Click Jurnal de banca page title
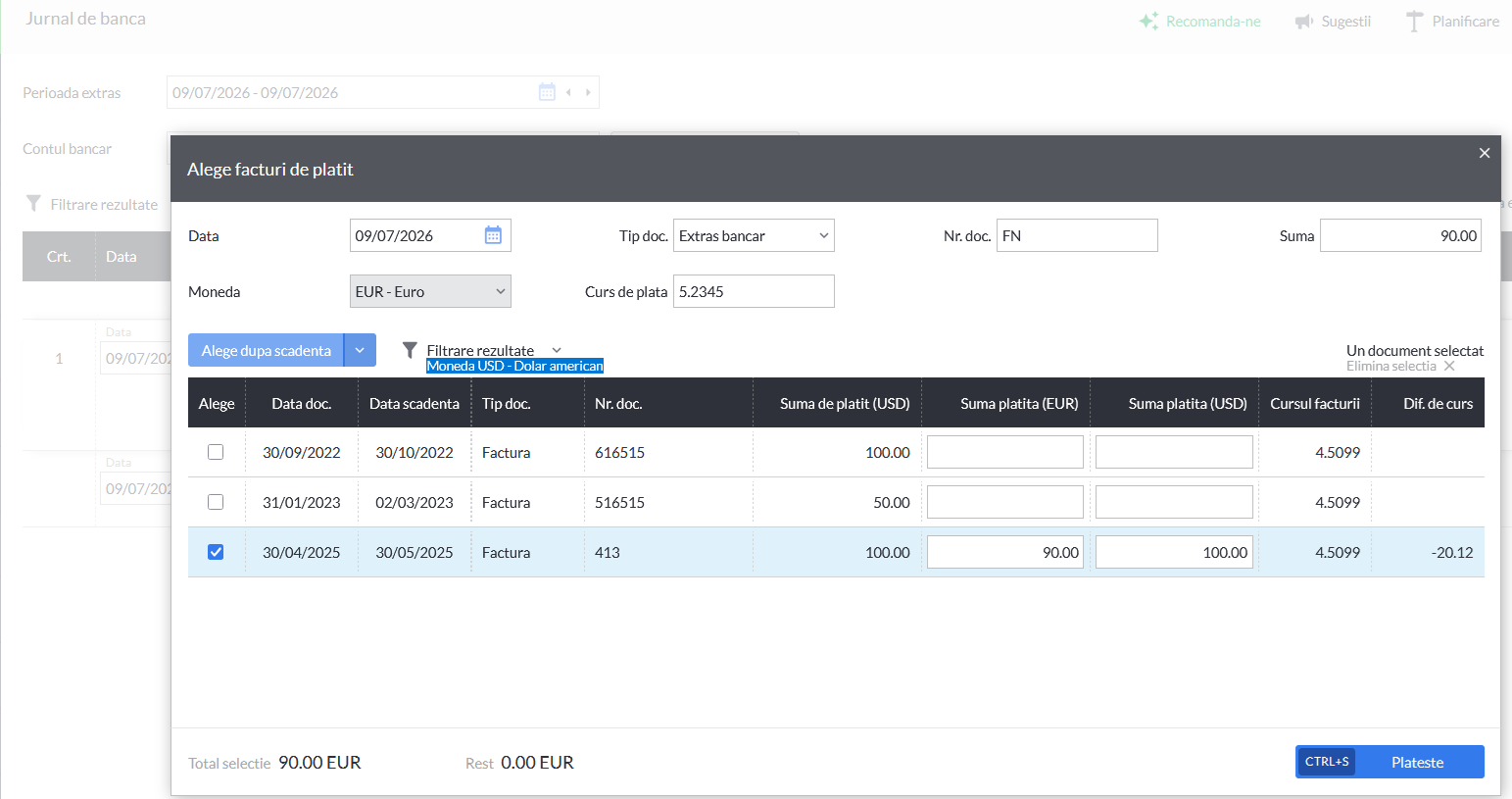1512x799 pixels. (85, 19)
